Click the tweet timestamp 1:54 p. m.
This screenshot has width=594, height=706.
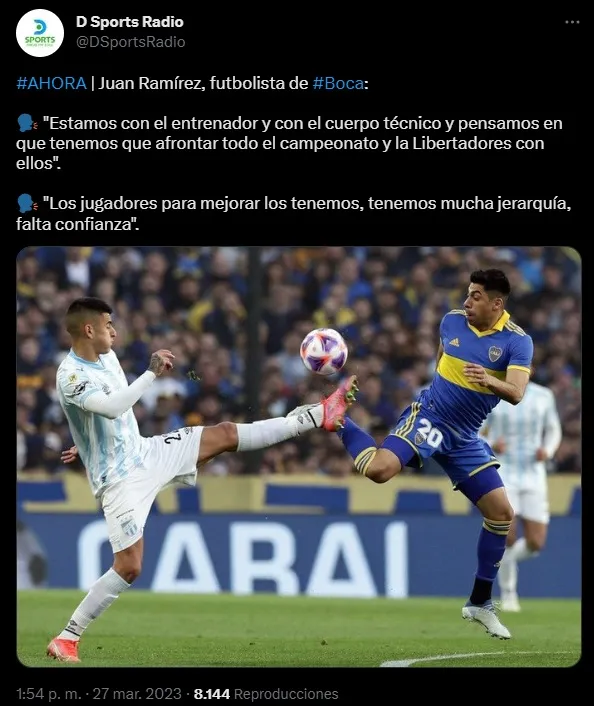[x=49, y=693]
